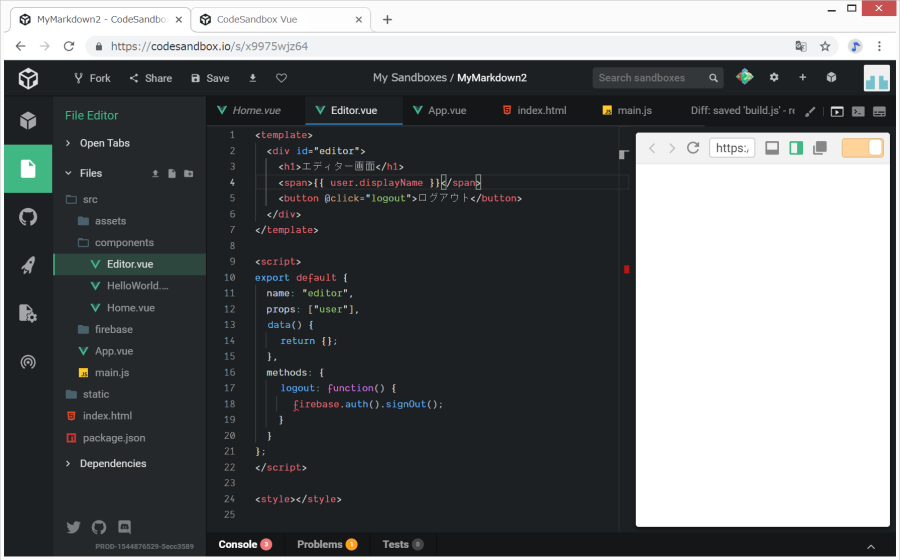Image resolution: width=900 pixels, height=560 pixels.
Task: Switch to the App.vue editor tab
Action: (446, 110)
